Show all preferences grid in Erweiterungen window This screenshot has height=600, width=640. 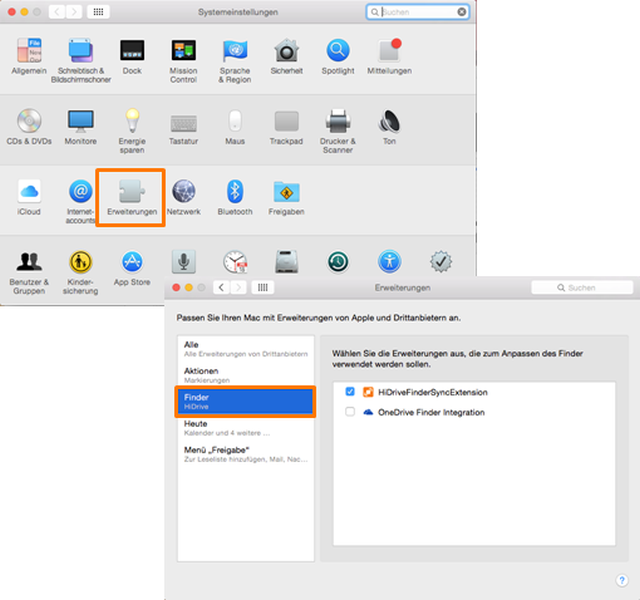coord(262,287)
